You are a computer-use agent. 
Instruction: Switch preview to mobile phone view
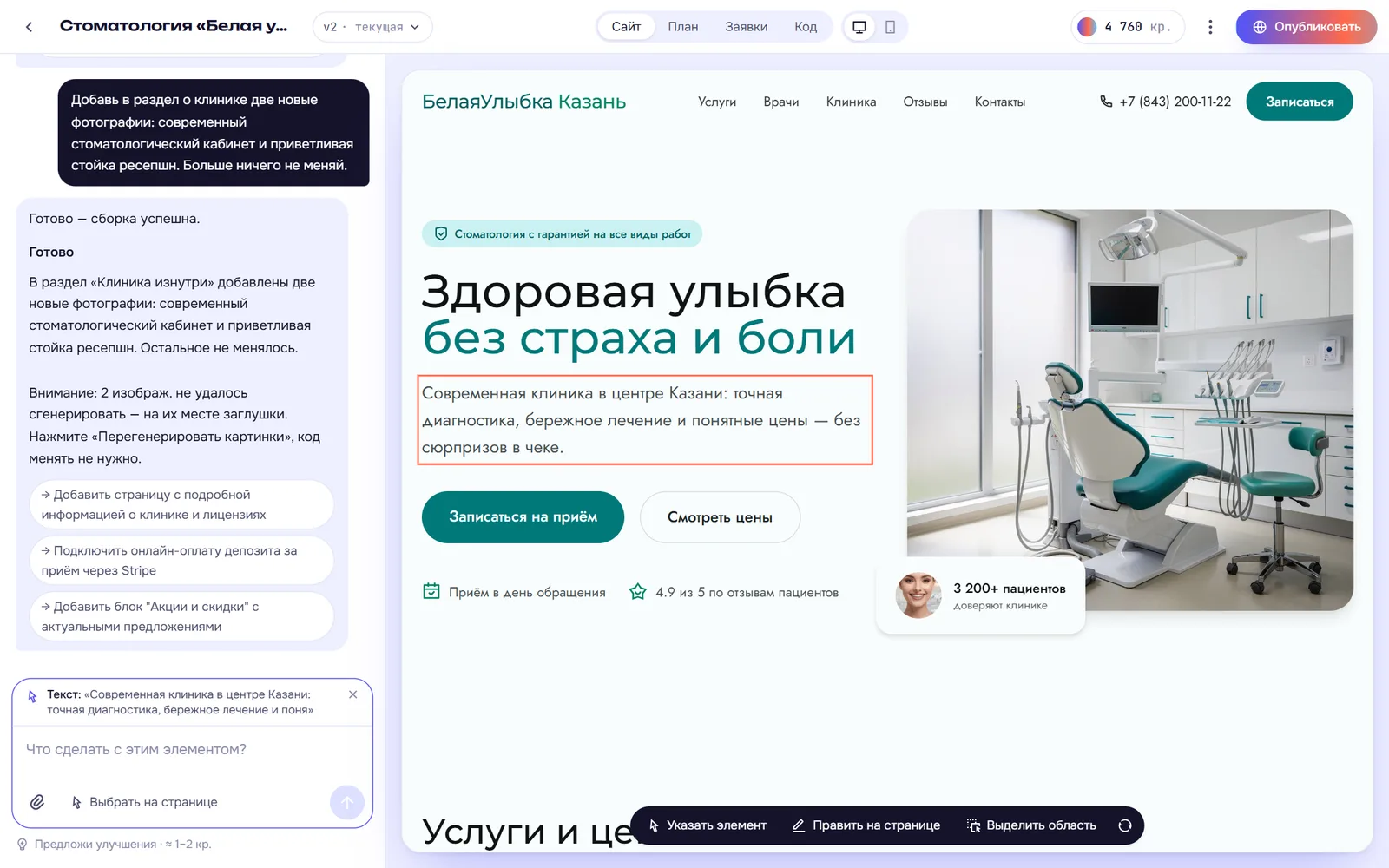[x=890, y=27]
